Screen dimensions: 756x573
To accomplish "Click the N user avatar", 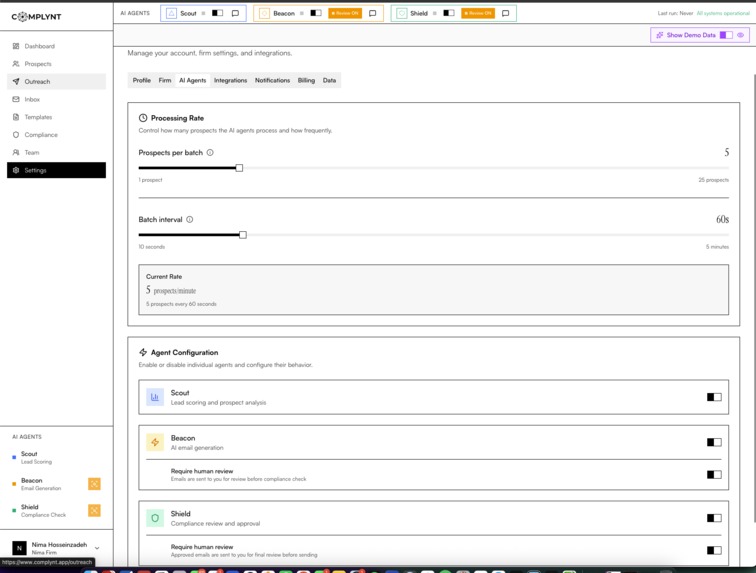I will point(19,548).
